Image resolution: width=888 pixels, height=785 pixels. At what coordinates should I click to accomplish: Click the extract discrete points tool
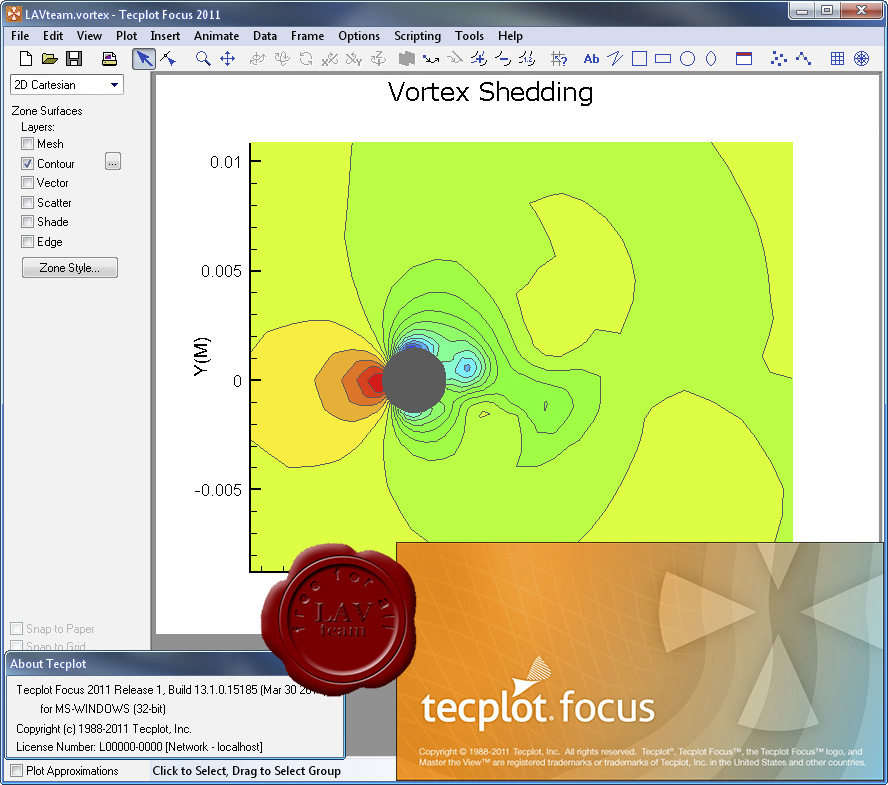click(x=779, y=58)
